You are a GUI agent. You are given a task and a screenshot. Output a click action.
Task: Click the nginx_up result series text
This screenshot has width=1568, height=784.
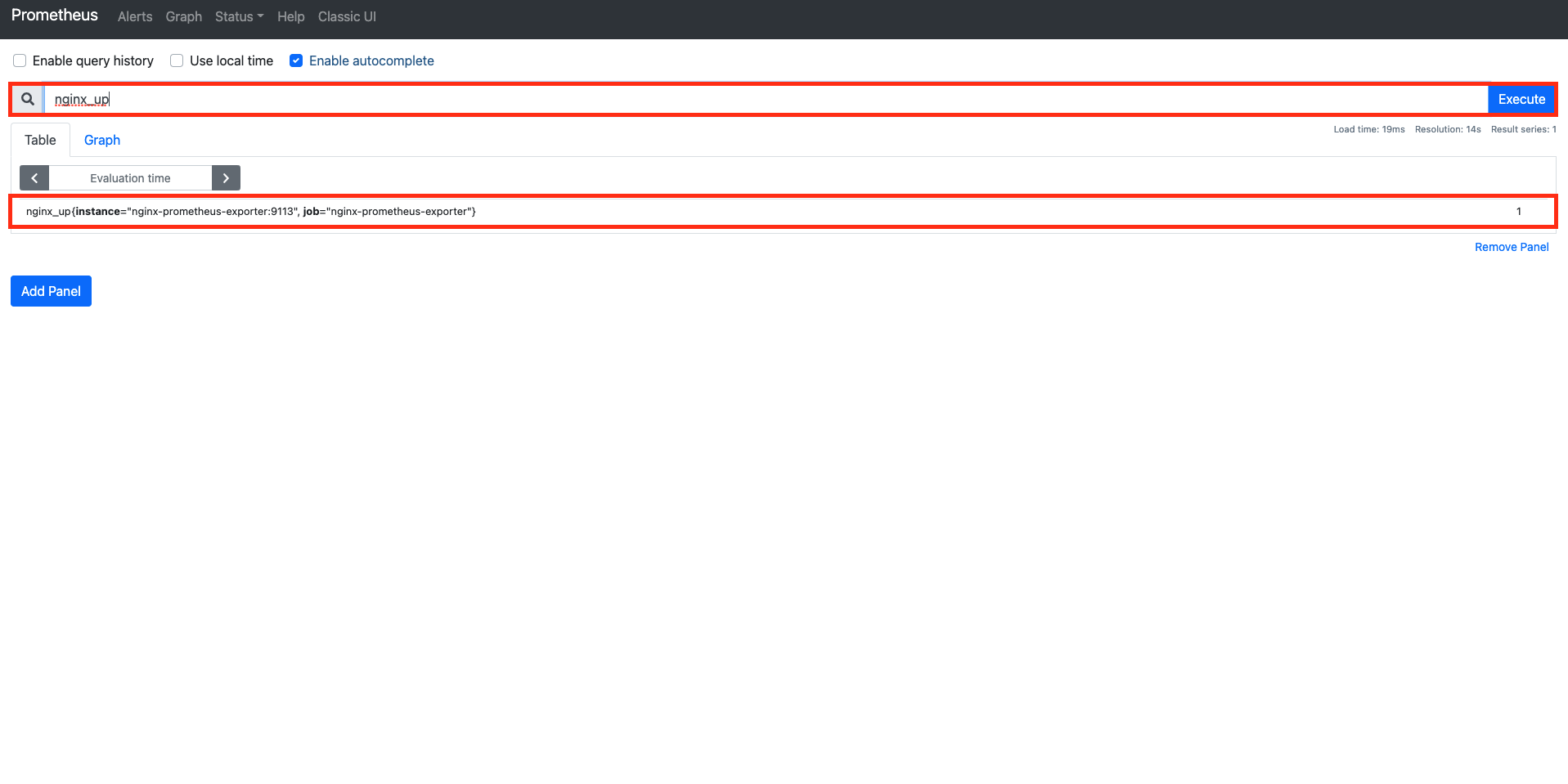pos(251,211)
